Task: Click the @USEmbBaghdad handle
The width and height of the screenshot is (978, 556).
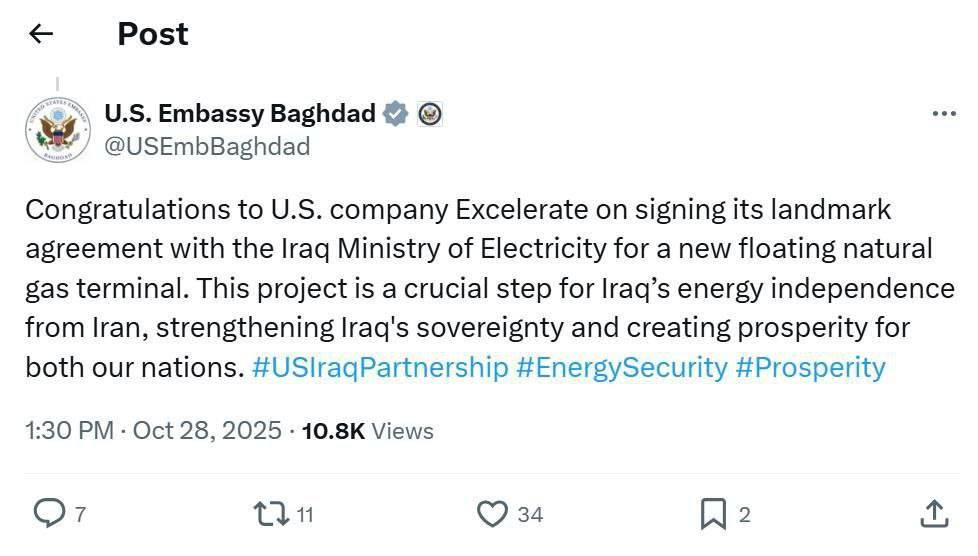Action: coord(207,146)
